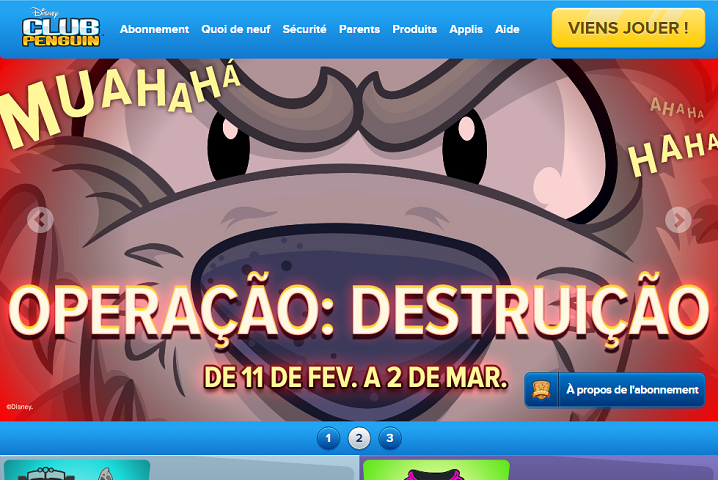Image resolution: width=718 pixels, height=480 pixels.
Task: Open the Aide help link
Action: (x=507, y=29)
